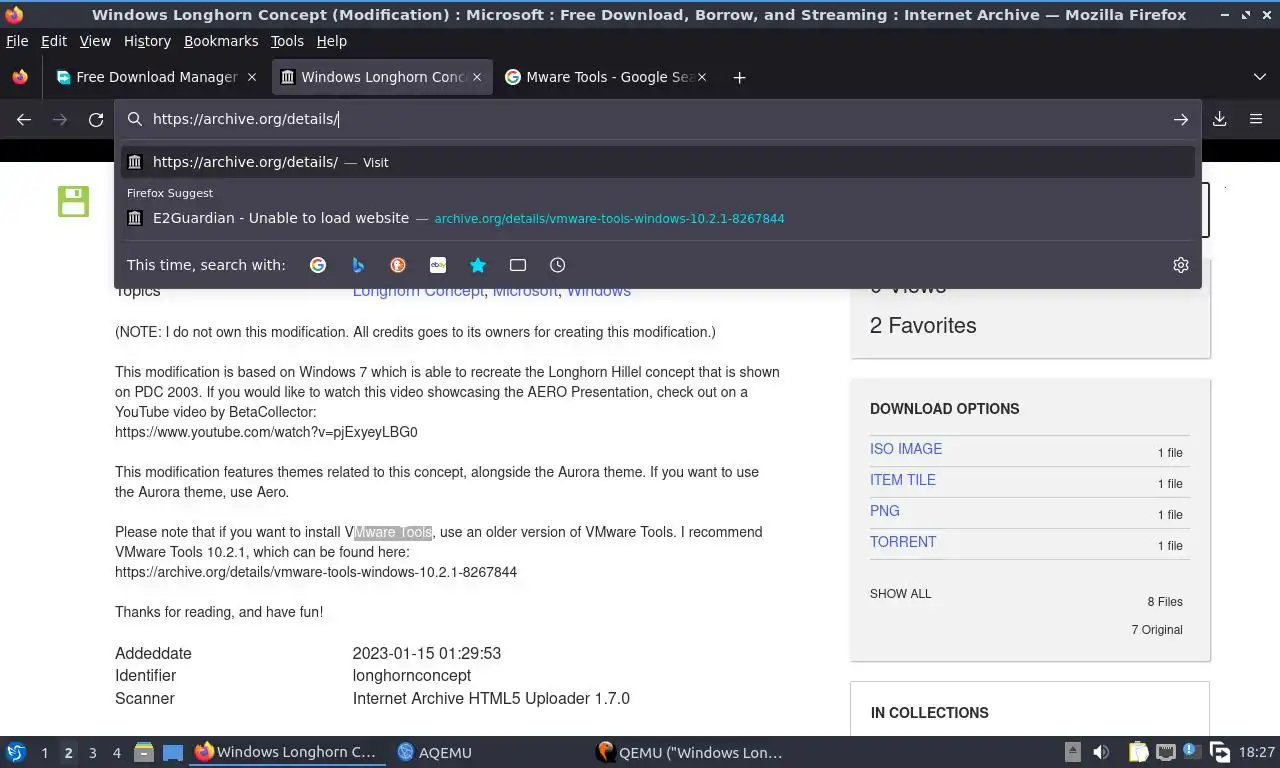Screen dimensions: 1280x768
Task: Select the archive.org/details/ Visit suggestion
Action: pos(658,162)
